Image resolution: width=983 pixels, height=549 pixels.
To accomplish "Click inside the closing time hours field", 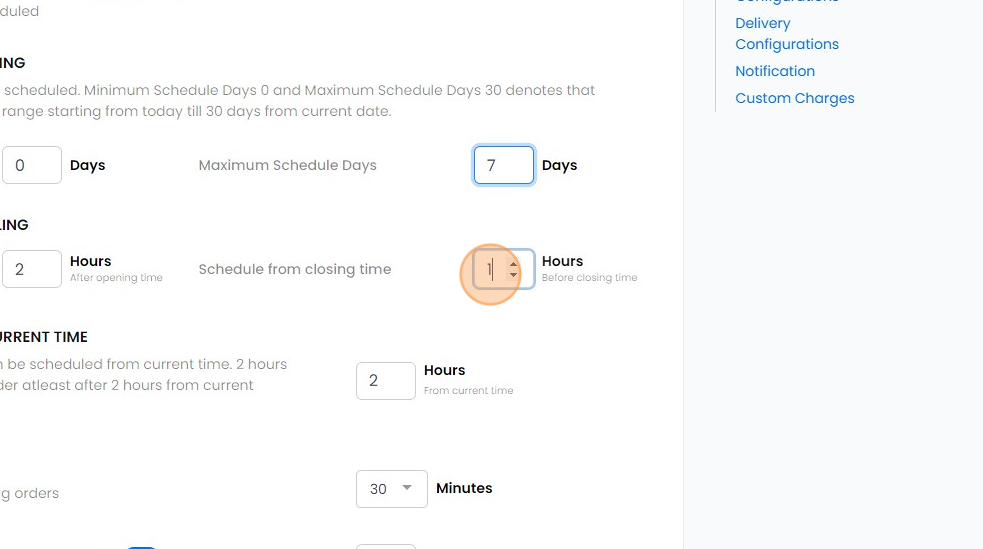I will click(492, 270).
